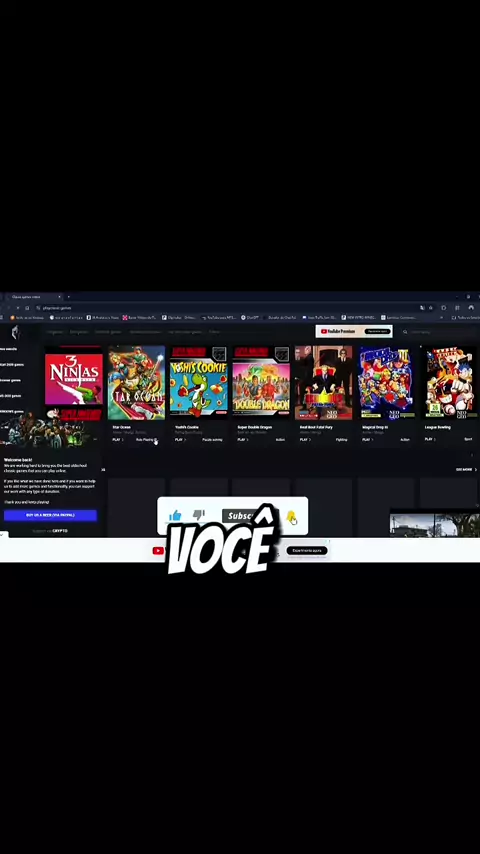Open the 3 Ninjas game cover
The width and height of the screenshot is (480, 854).
click(x=74, y=382)
